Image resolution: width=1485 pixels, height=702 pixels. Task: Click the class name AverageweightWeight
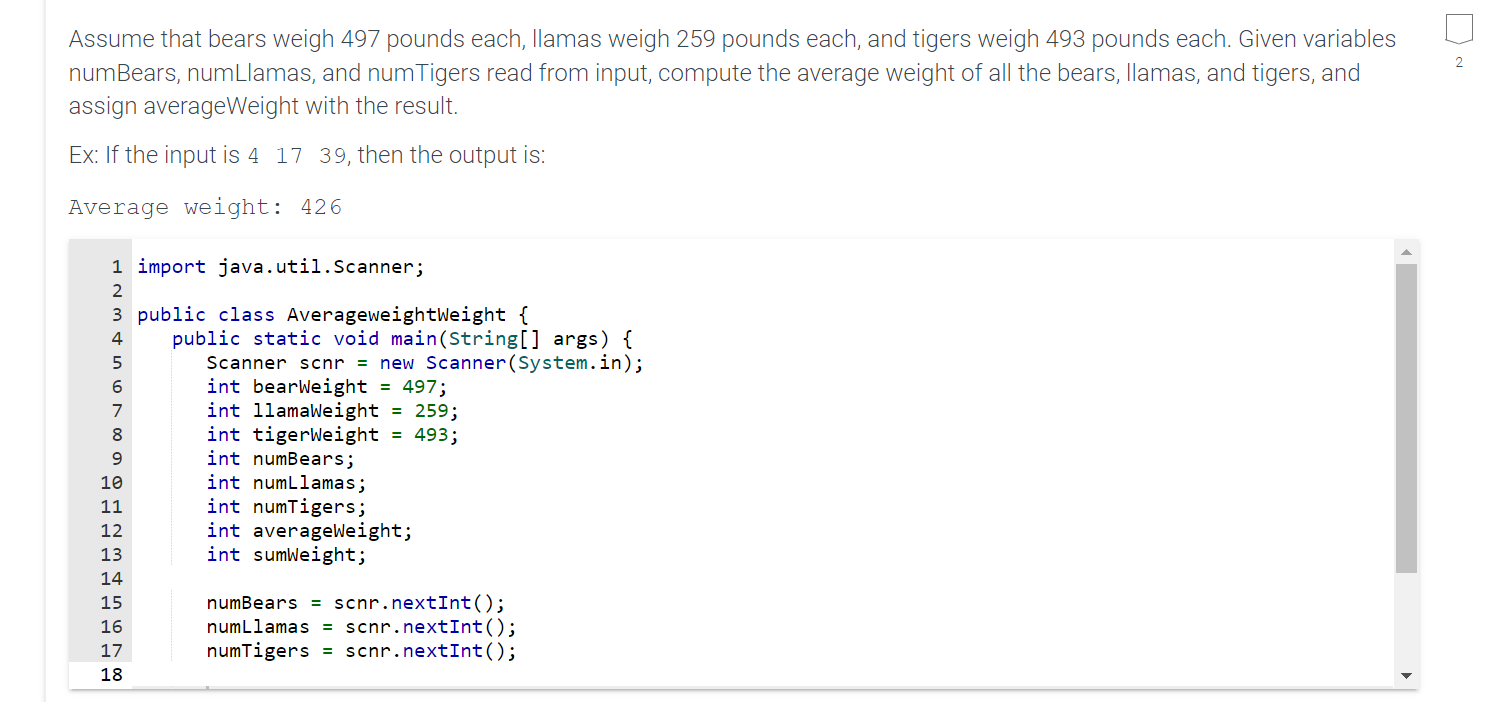[x=395, y=314]
